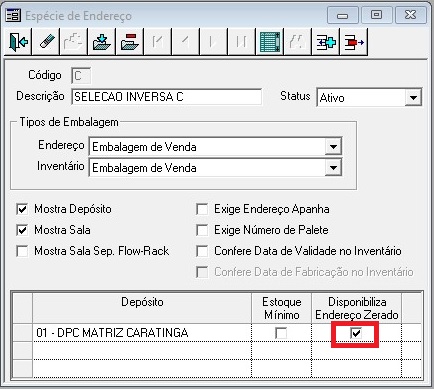Click the remove row red arrow icon
The image size is (434, 389).
tap(354, 42)
